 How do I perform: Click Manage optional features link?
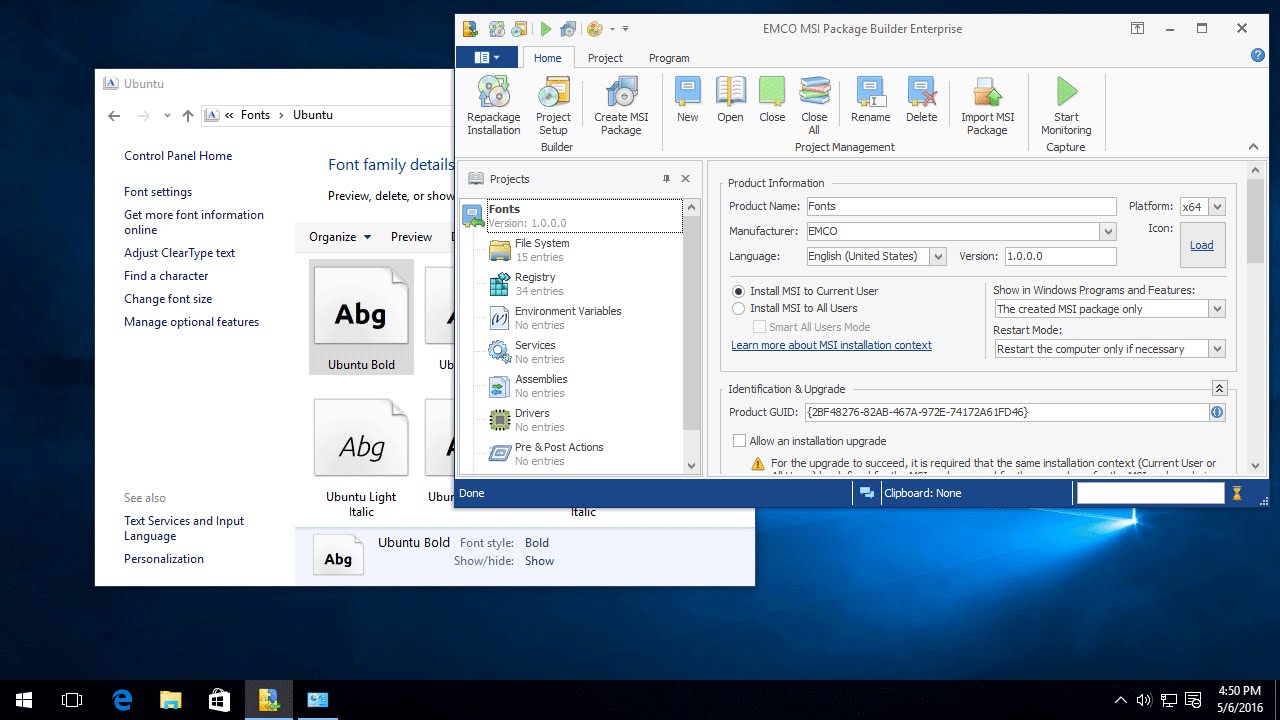click(191, 322)
